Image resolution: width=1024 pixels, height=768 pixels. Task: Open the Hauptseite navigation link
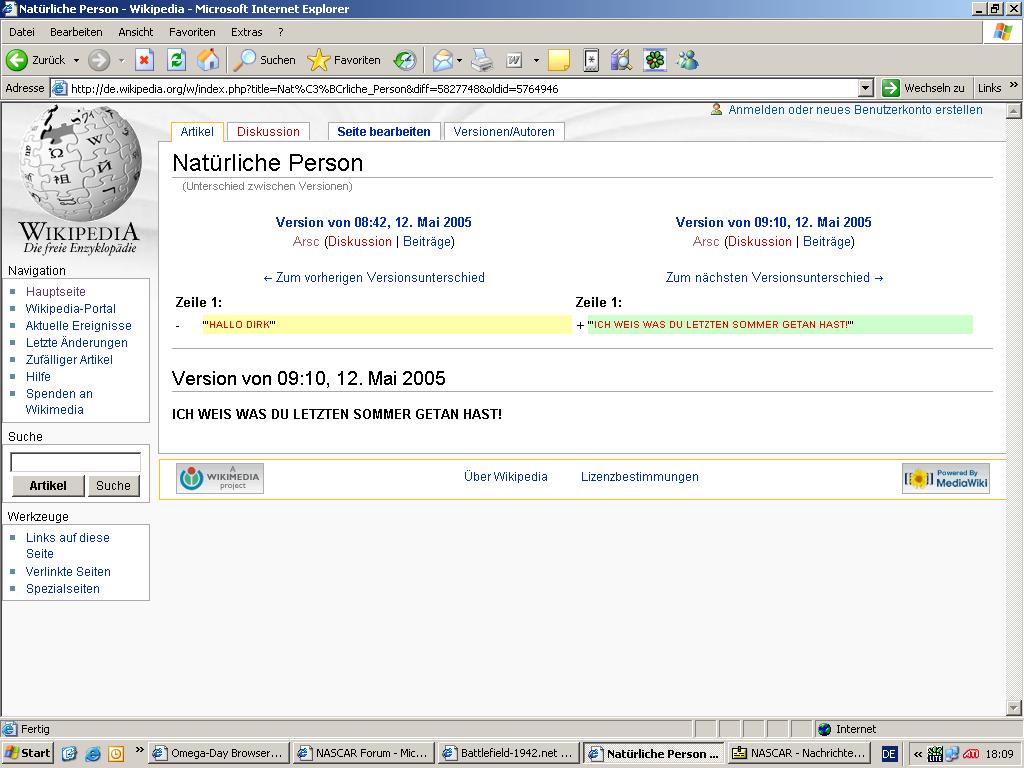click(x=56, y=292)
